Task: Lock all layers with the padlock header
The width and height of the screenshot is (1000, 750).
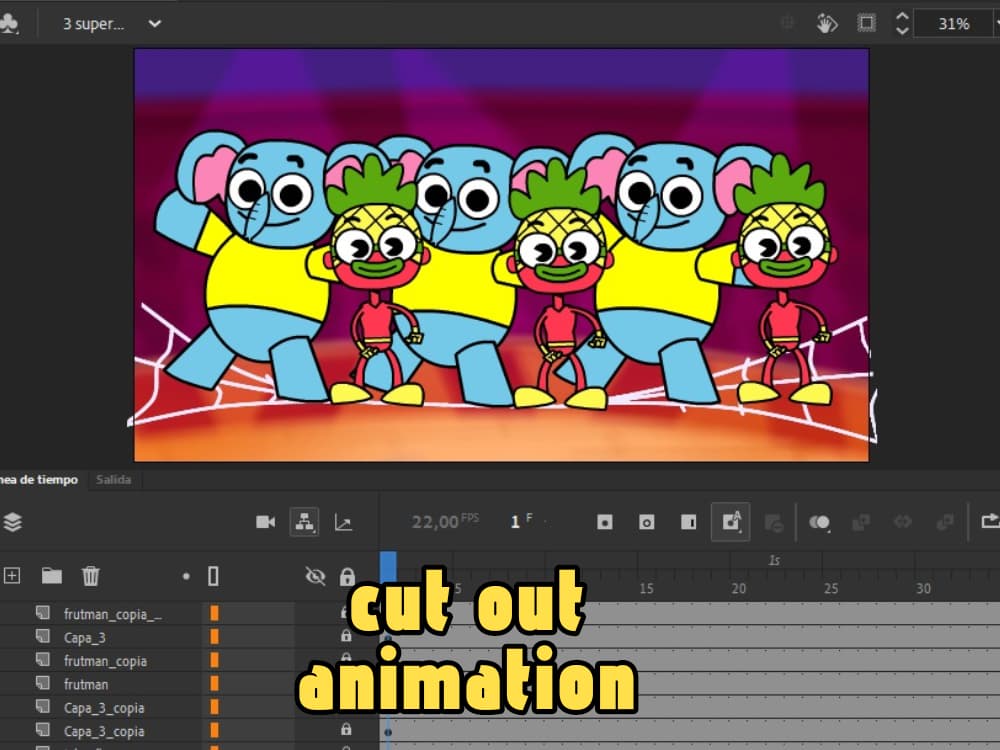Action: pos(347,577)
